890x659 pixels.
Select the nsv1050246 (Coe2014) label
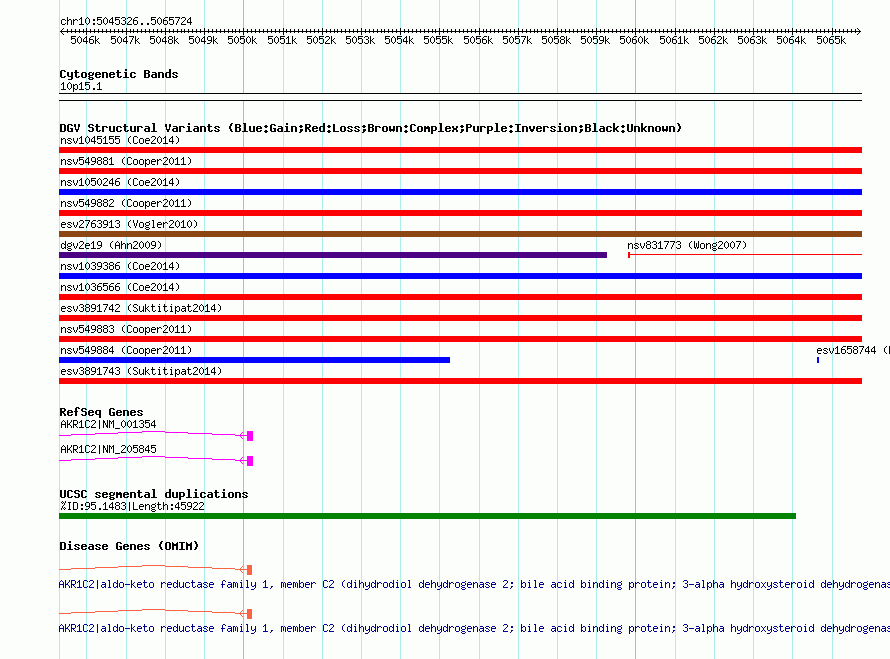tap(120, 182)
